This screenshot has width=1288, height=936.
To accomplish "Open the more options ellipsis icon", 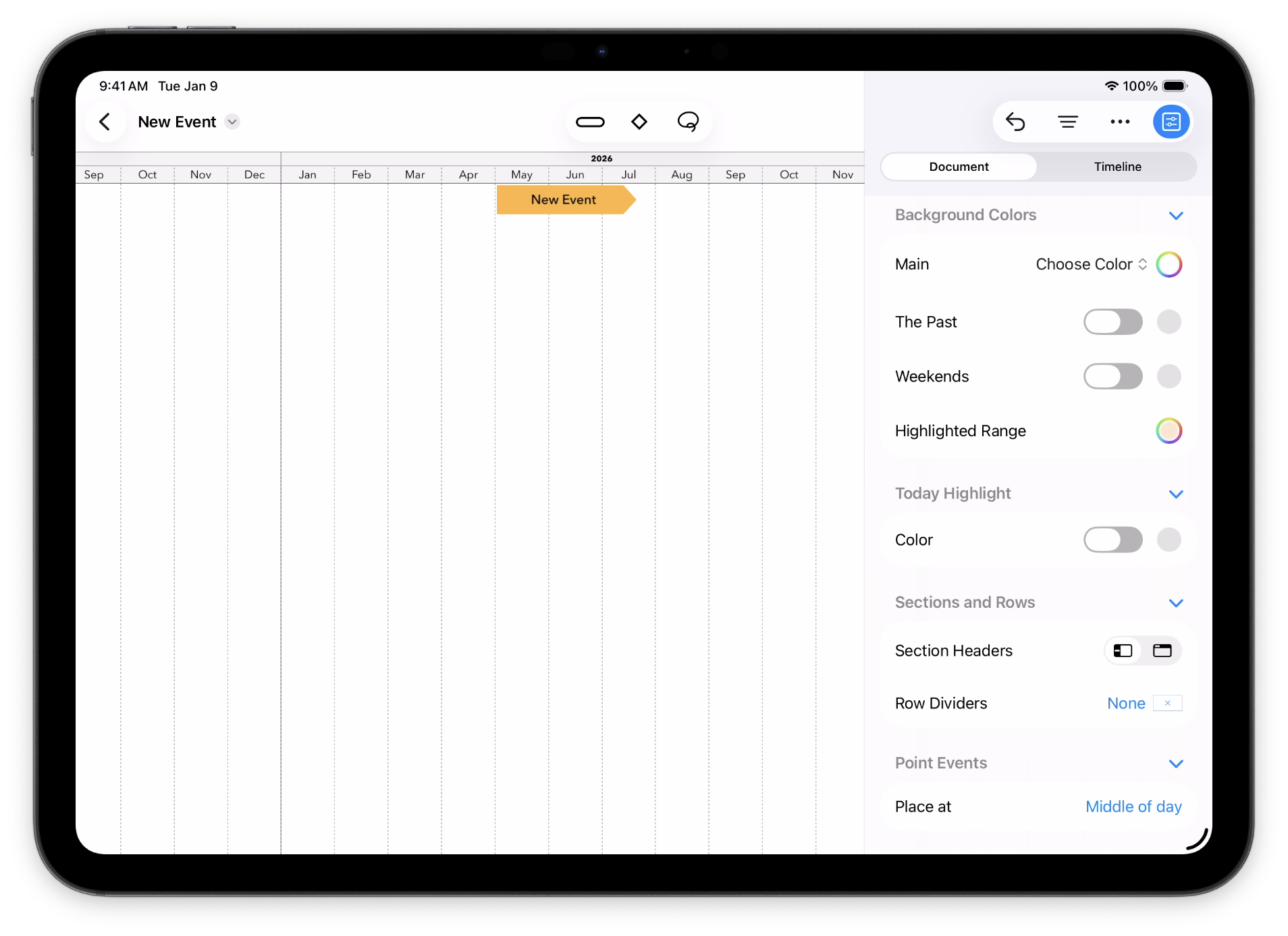I will [x=1120, y=122].
